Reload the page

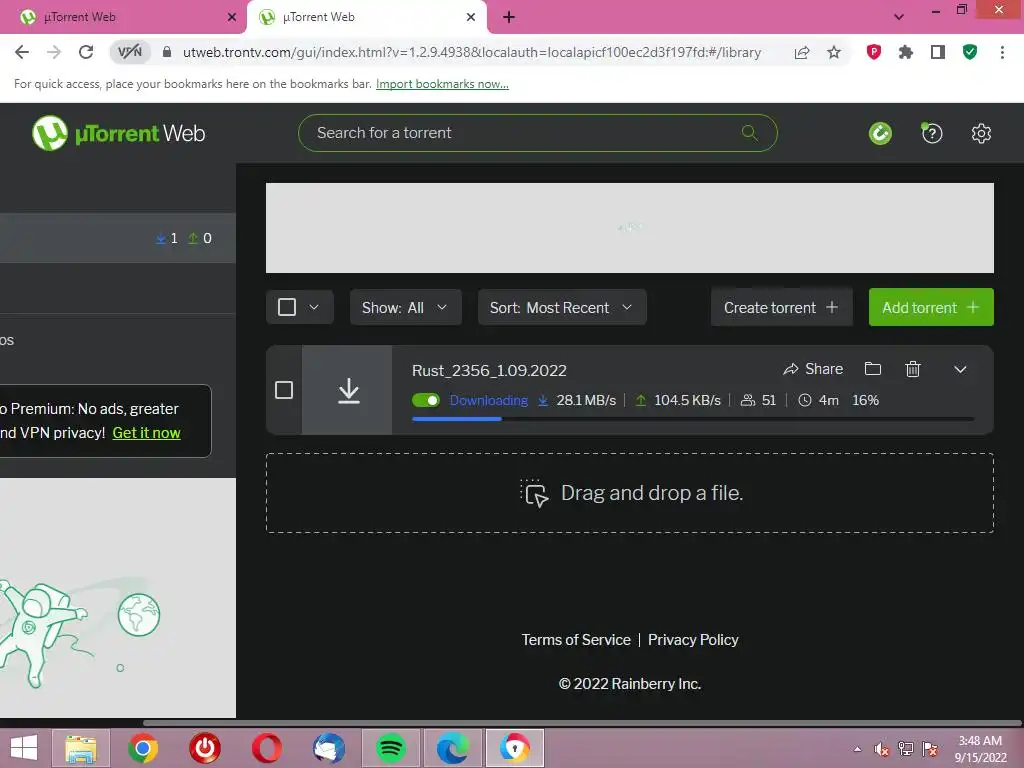86,52
